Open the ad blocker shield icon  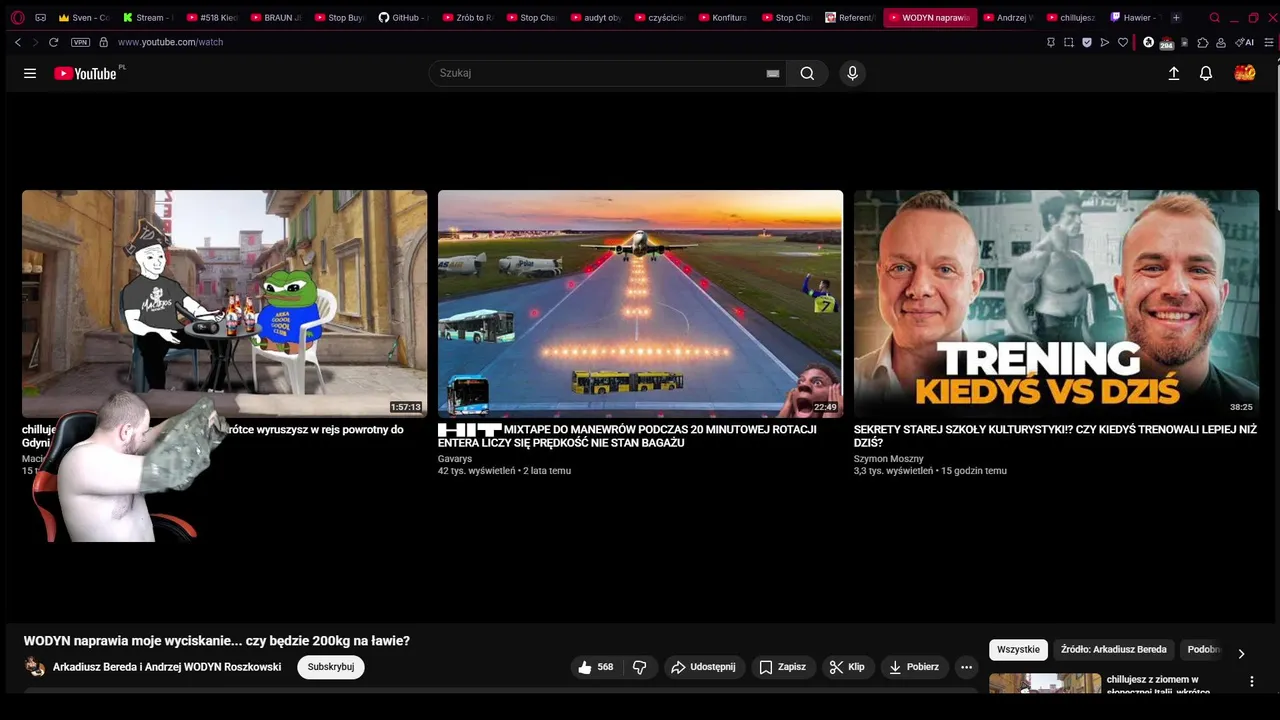(x=1087, y=42)
